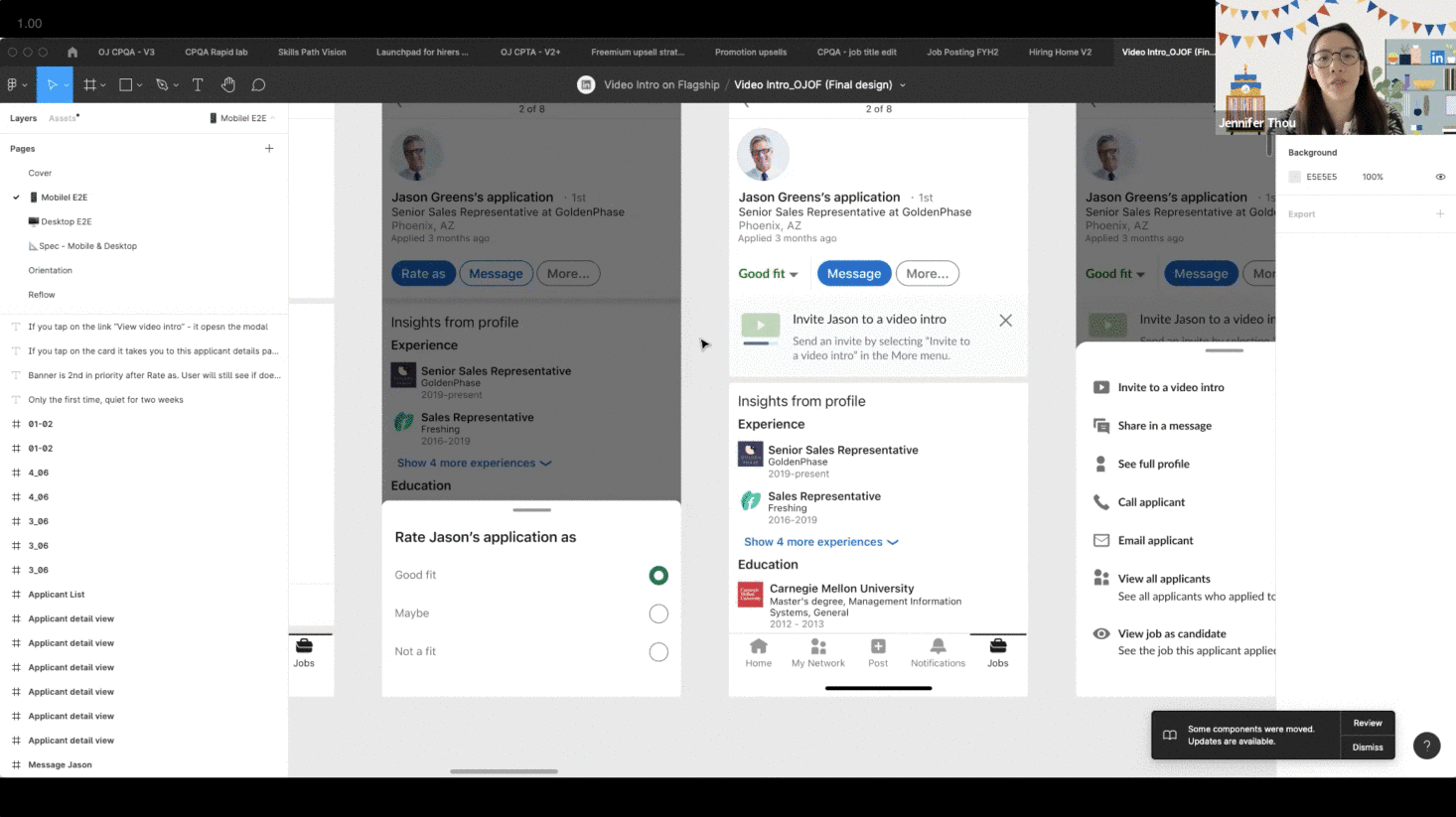Screen dimensions: 1456x817
Task: Expand the Good fit dropdown
Action: [x=768, y=274]
